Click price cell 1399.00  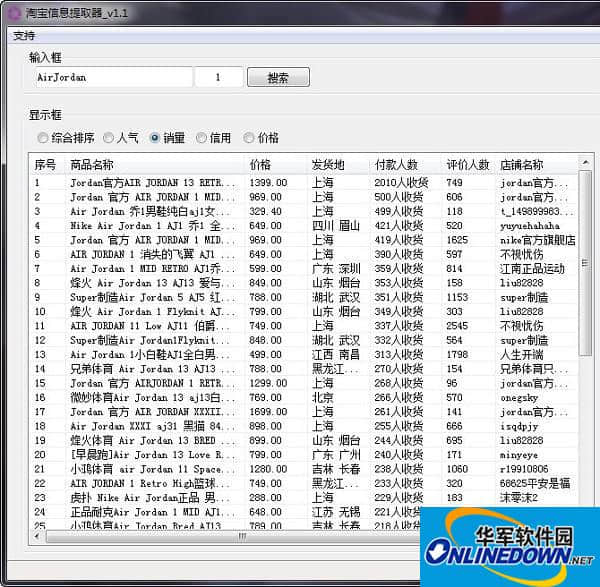tap(268, 183)
